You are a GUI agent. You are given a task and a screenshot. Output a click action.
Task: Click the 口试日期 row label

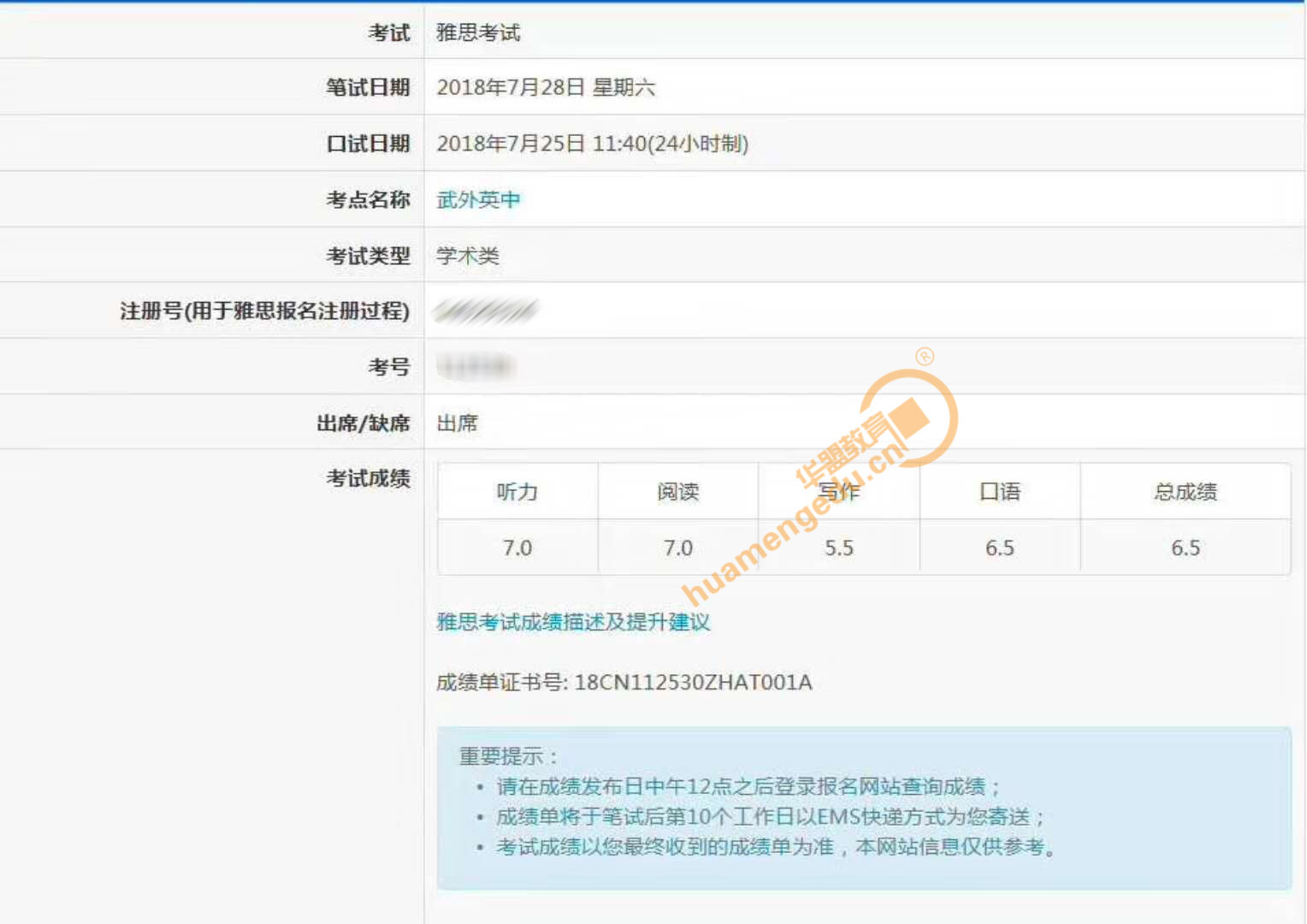369,144
